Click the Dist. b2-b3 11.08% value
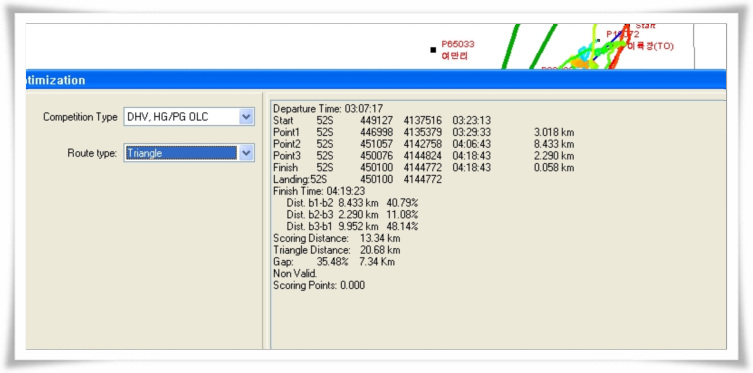 tap(402, 215)
